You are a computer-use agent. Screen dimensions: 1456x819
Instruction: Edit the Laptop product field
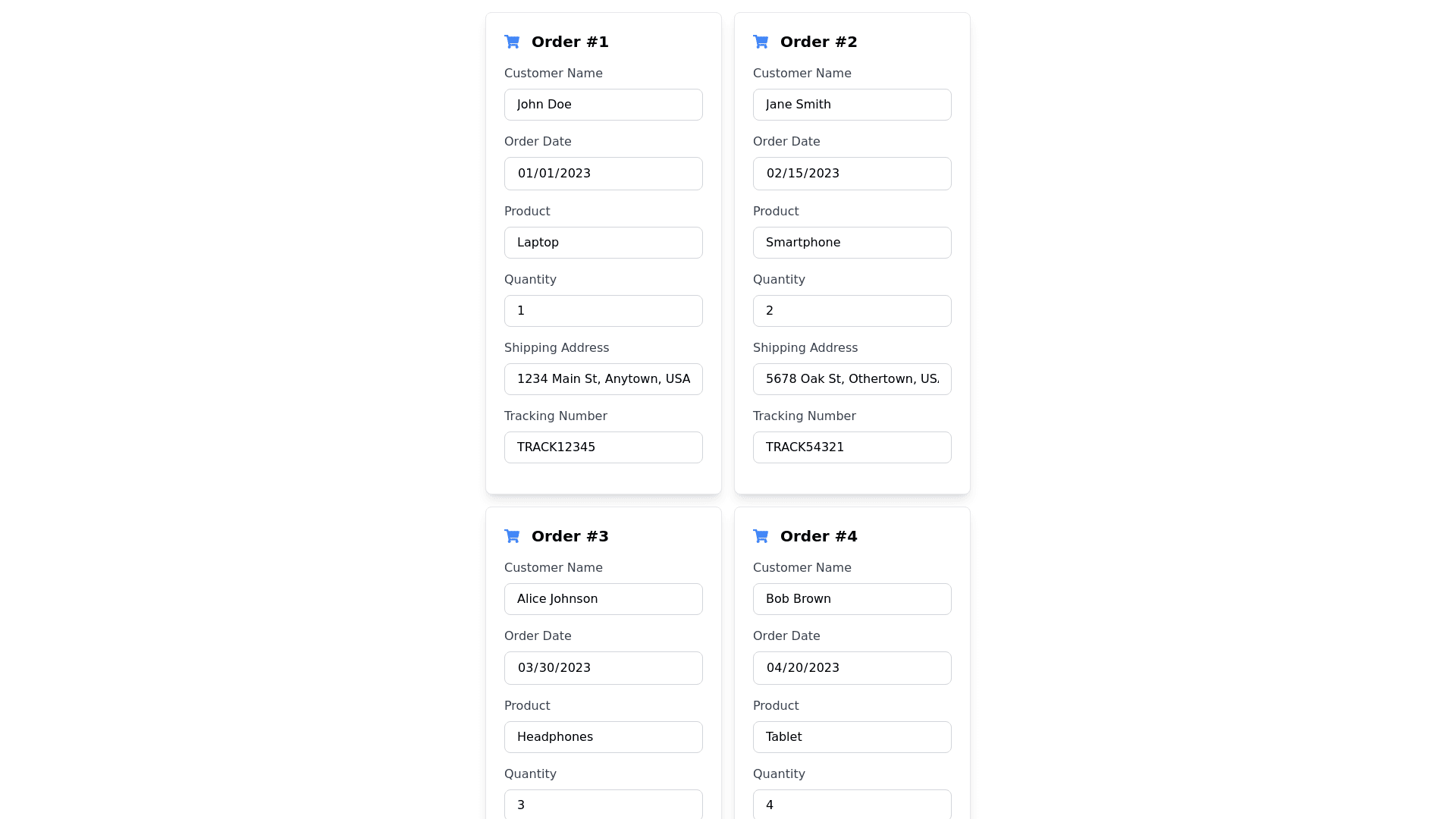pos(603,243)
